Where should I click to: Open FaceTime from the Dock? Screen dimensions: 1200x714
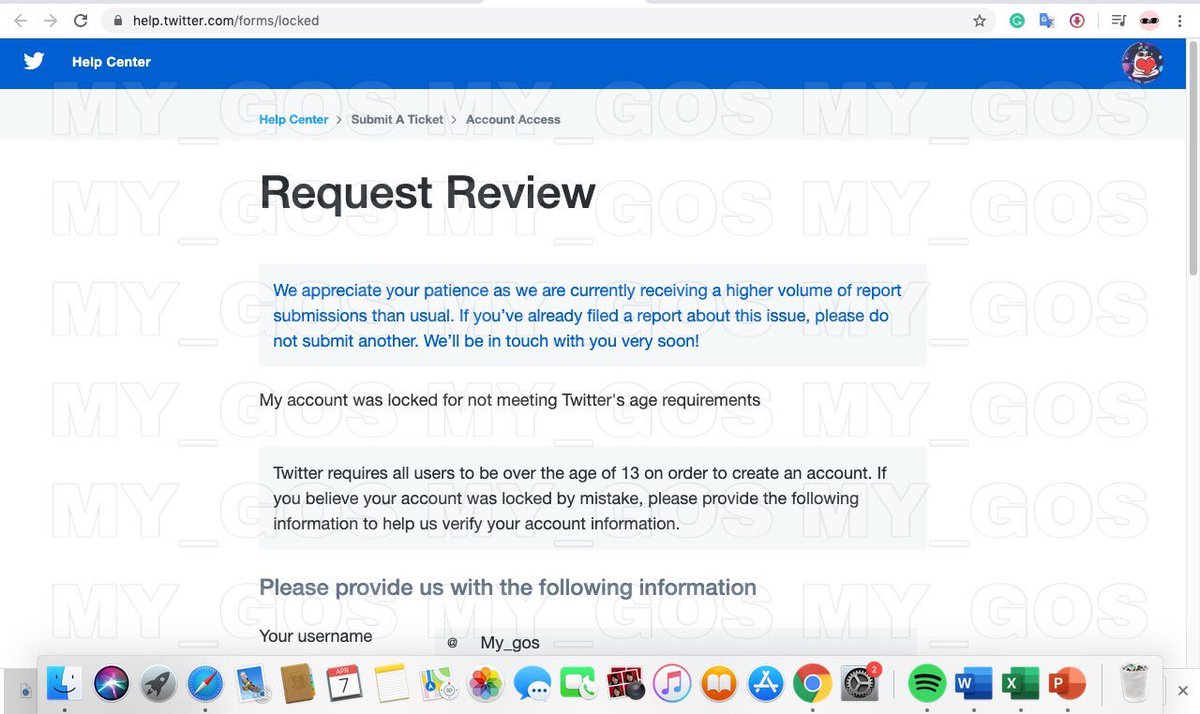tap(578, 684)
